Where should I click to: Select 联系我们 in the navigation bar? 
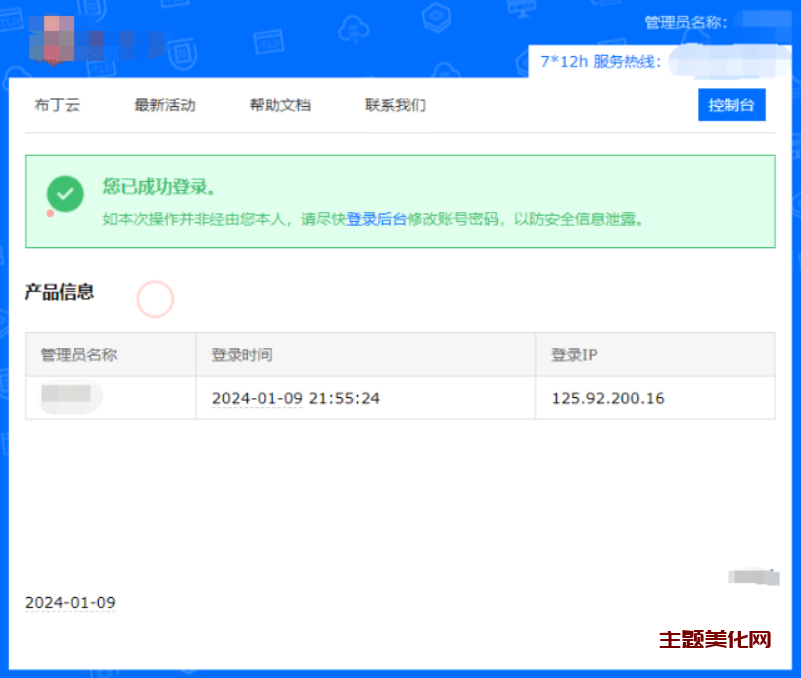coord(395,105)
